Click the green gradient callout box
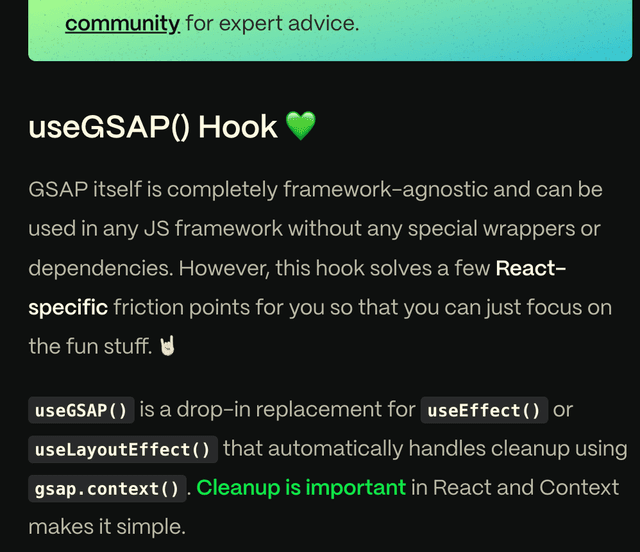Screen dimensions: 640x552 (x=330, y=31)
